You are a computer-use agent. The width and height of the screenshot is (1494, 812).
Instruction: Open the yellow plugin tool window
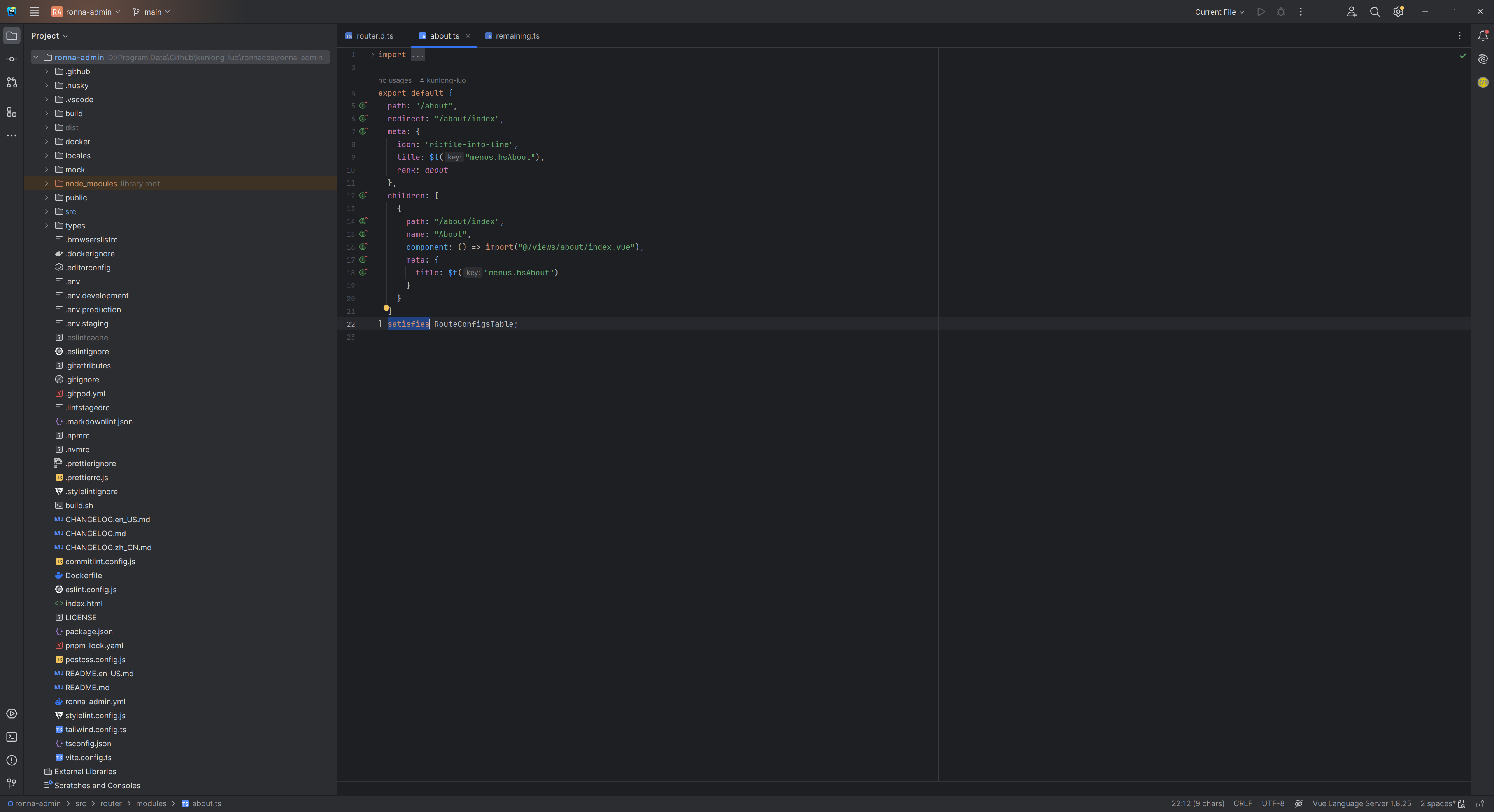coord(1483,82)
